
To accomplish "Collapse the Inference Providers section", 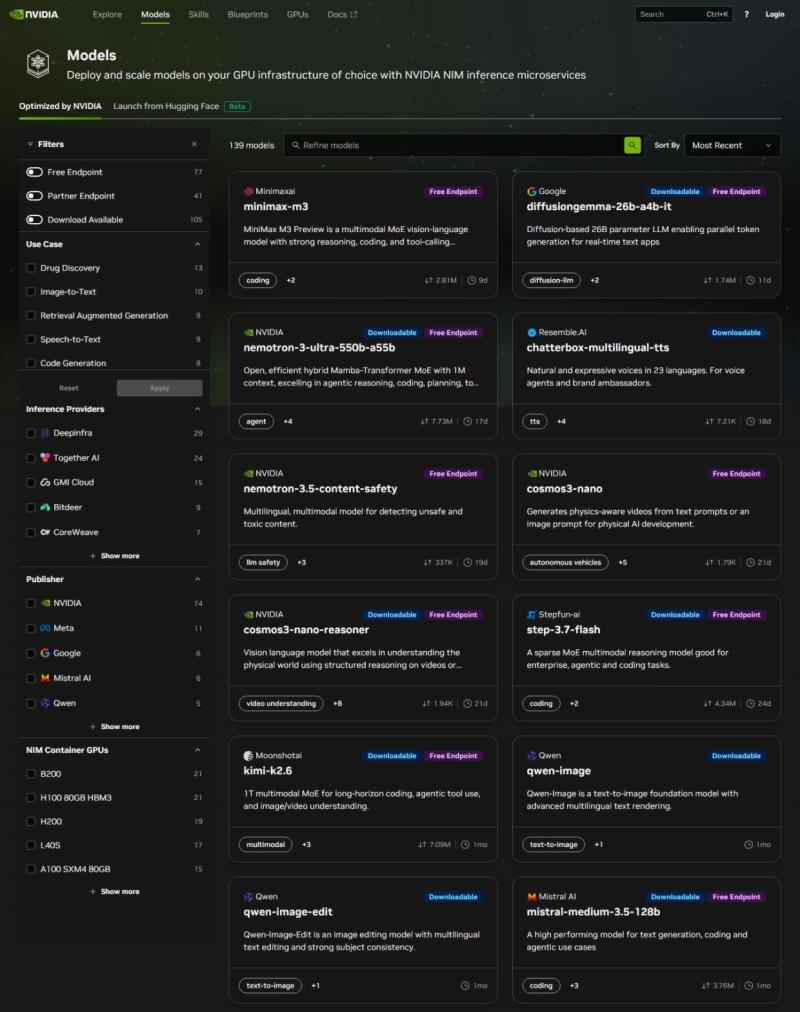I will [x=197, y=409].
